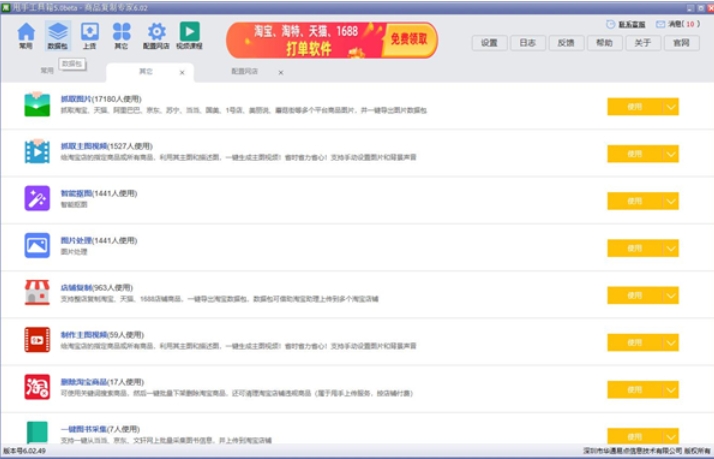Expand dropdown arrow beside 智能抠图 使用
This screenshot has height=459, width=714.
[x=671, y=201]
